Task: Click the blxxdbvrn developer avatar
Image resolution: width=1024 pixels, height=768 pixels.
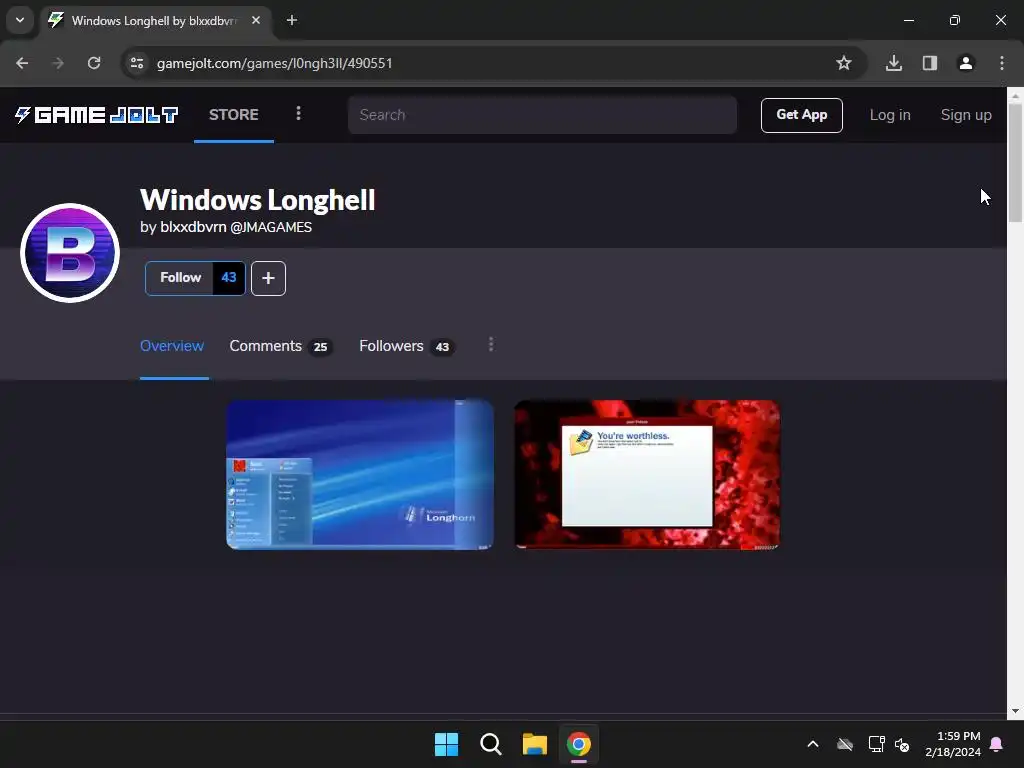Action: click(70, 253)
